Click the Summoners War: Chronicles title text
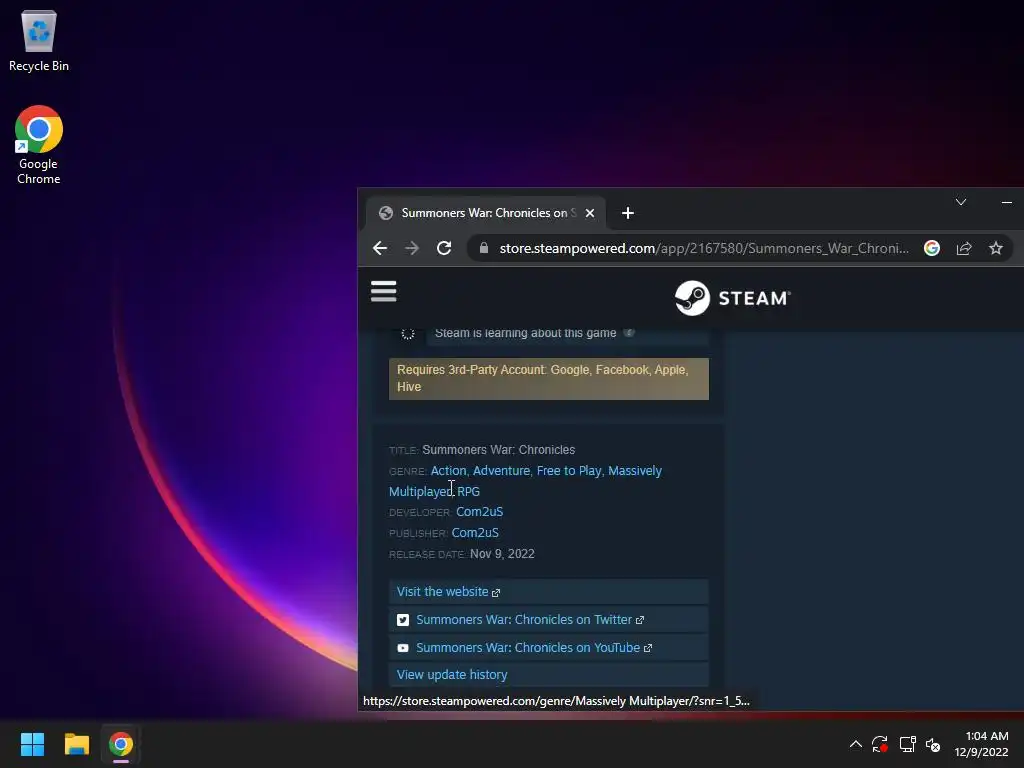The height and width of the screenshot is (768, 1024). 498,450
